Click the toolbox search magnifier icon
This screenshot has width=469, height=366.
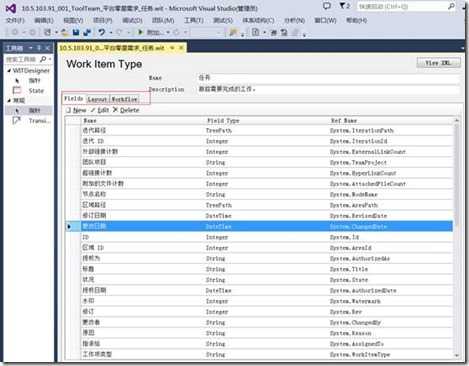click(43, 59)
